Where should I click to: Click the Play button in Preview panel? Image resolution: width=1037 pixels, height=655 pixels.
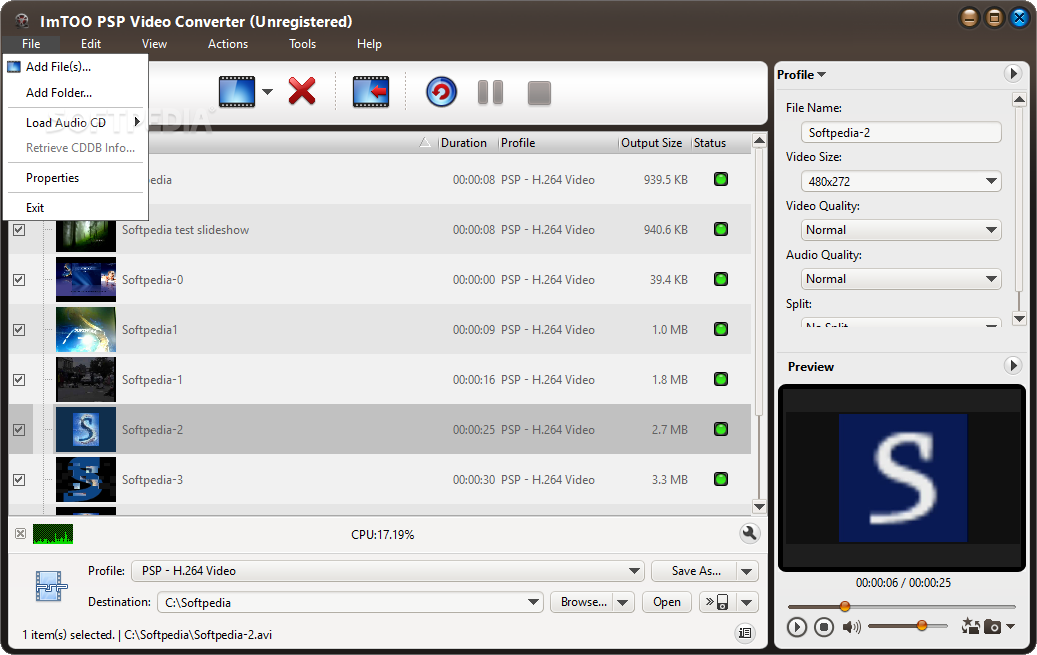797,627
